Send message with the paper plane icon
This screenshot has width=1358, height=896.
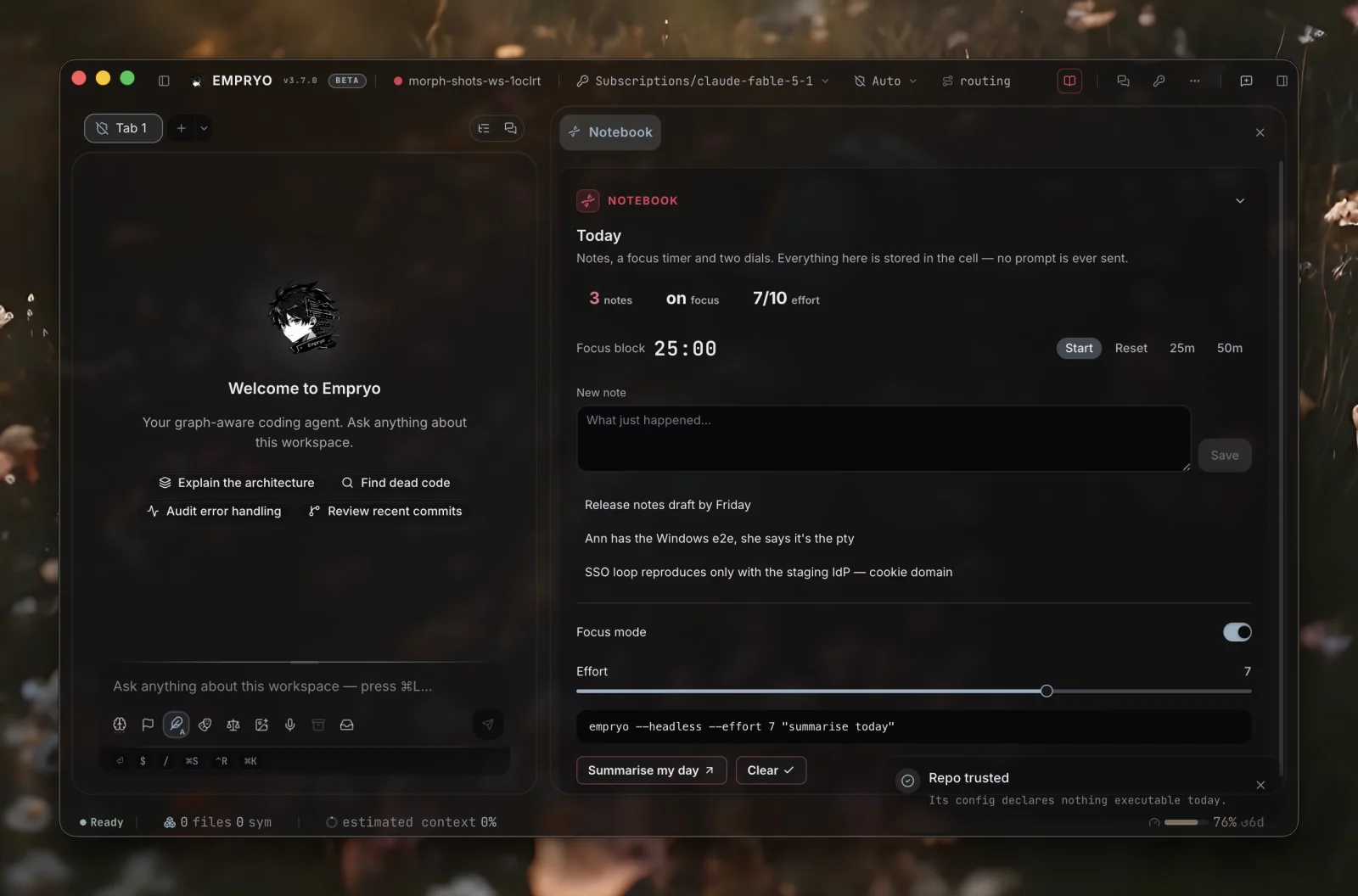[x=488, y=724]
